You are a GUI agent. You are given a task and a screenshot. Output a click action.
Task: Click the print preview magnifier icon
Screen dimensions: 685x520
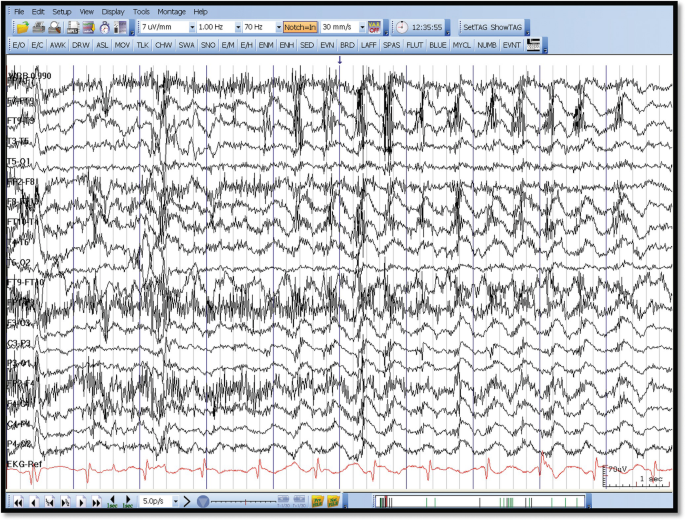coord(55,27)
